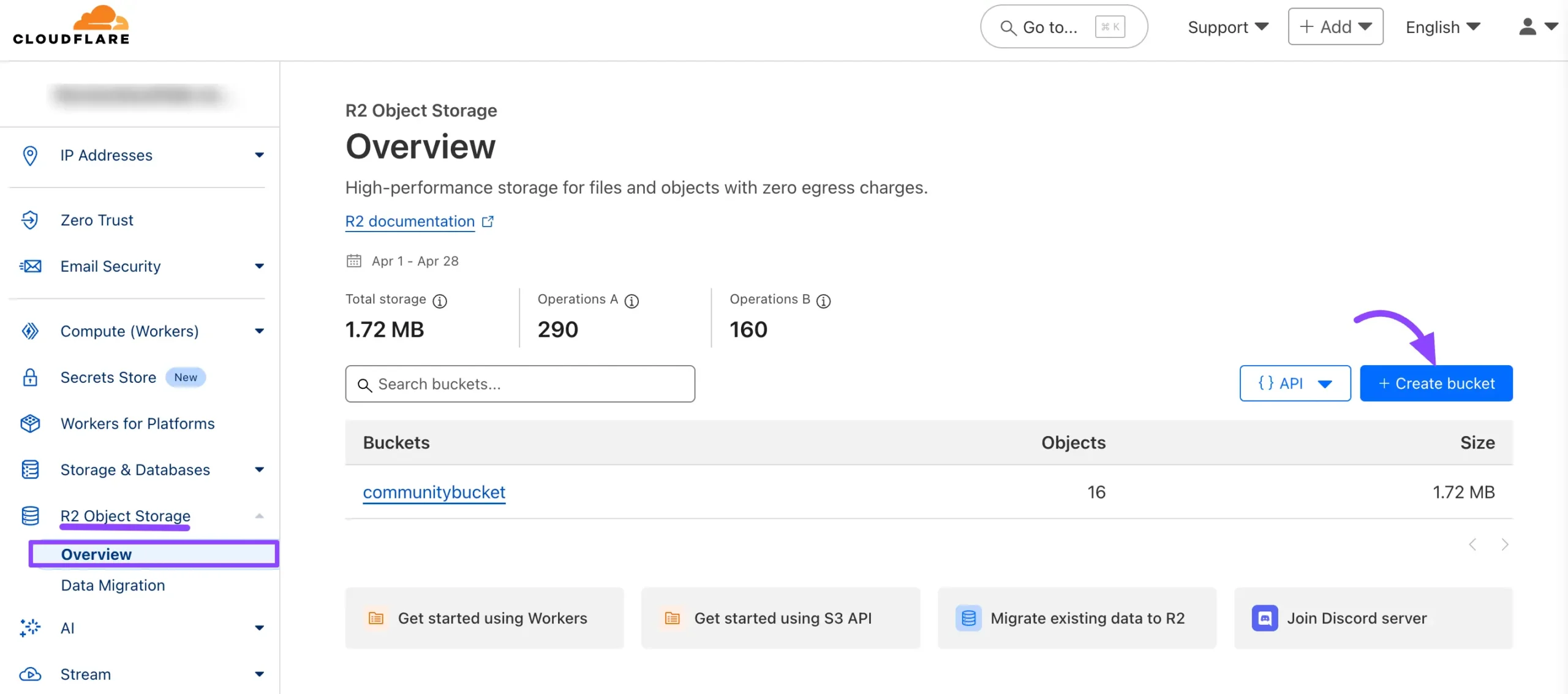
Task: Click the Workers for Platforms cube icon
Action: [30, 424]
